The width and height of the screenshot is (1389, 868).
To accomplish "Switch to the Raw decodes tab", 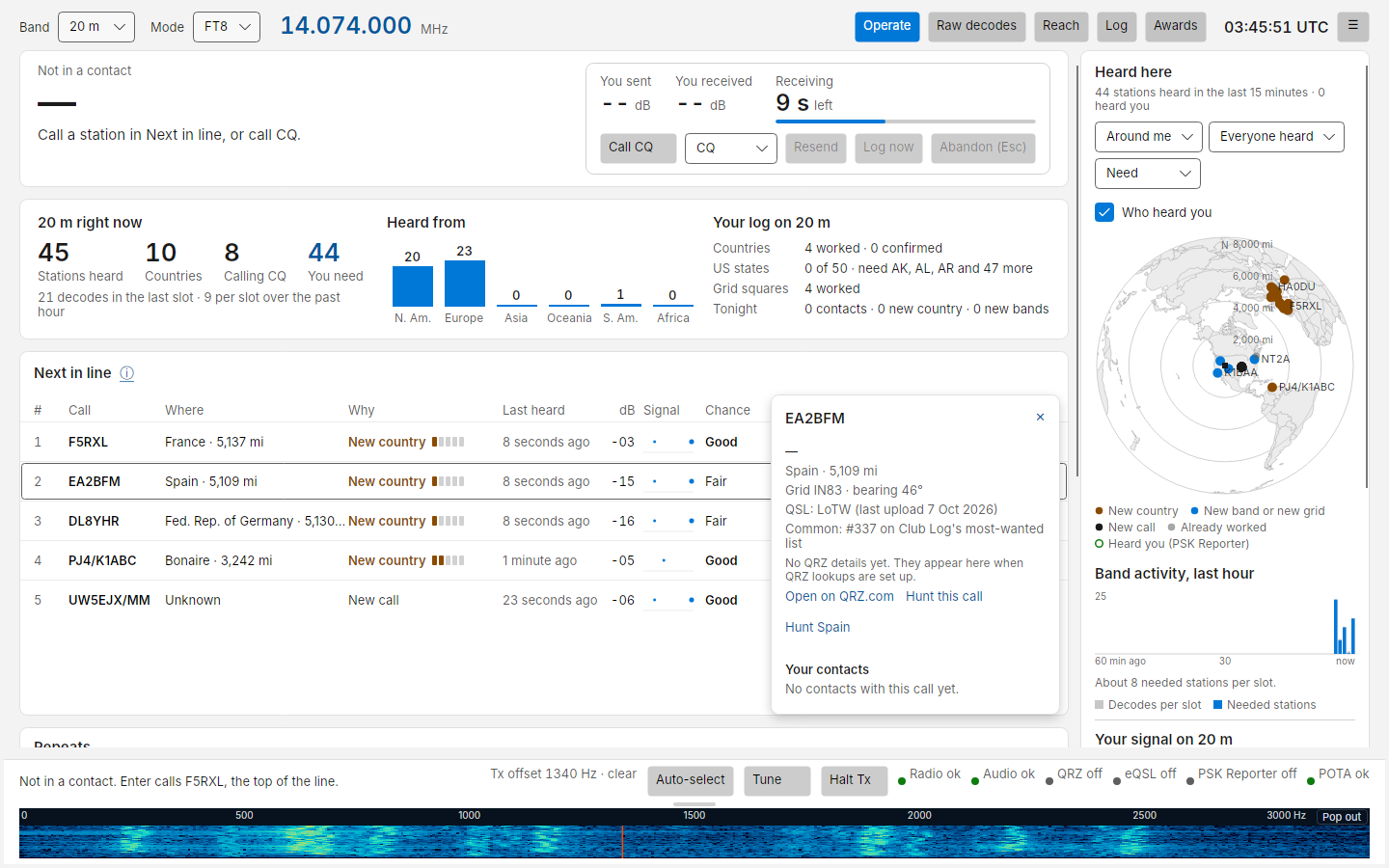I will tap(976, 26).
